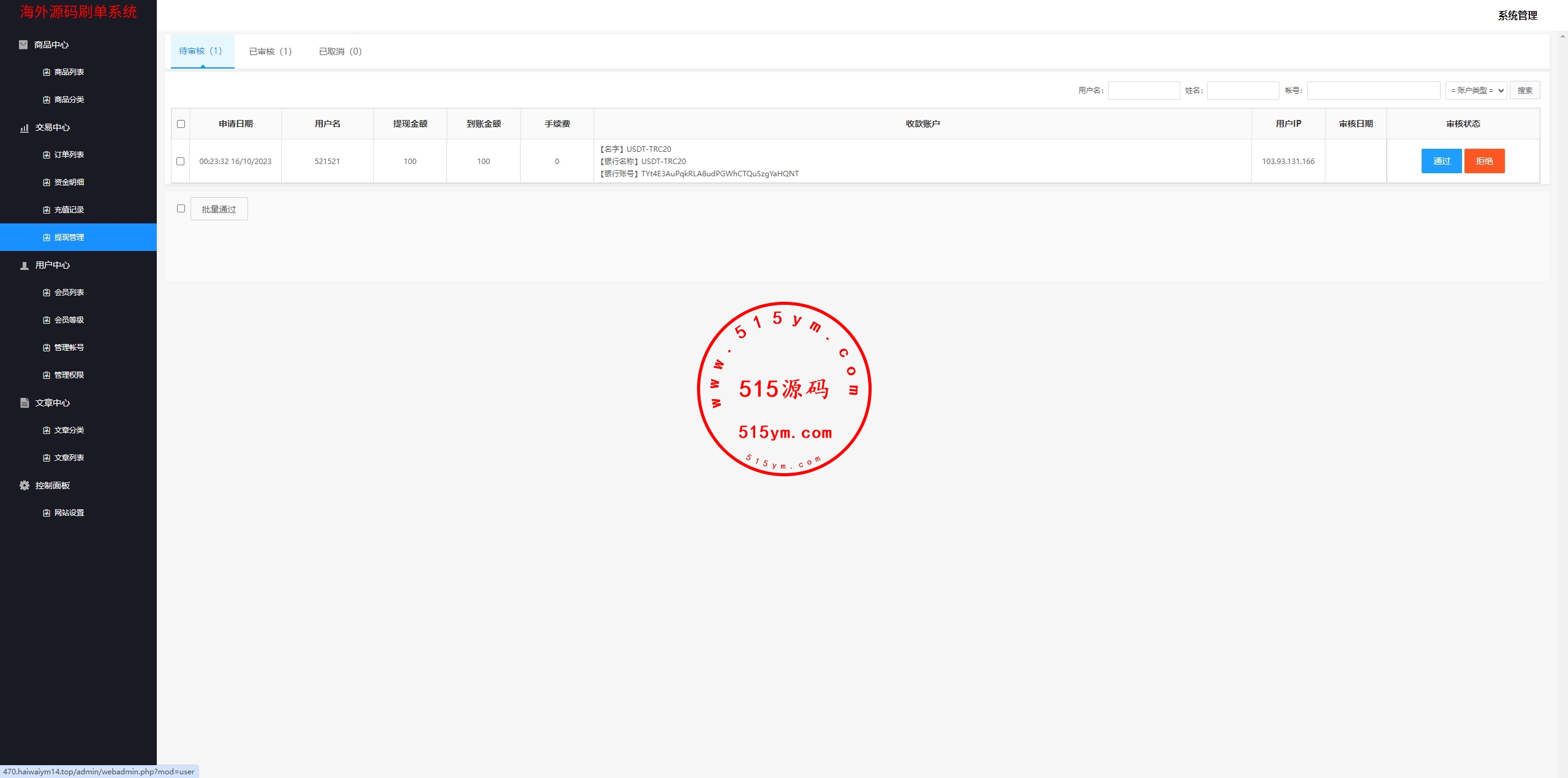Image resolution: width=1568 pixels, height=778 pixels.
Task: Click the 控制面板 gear icon
Action: [24, 485]
